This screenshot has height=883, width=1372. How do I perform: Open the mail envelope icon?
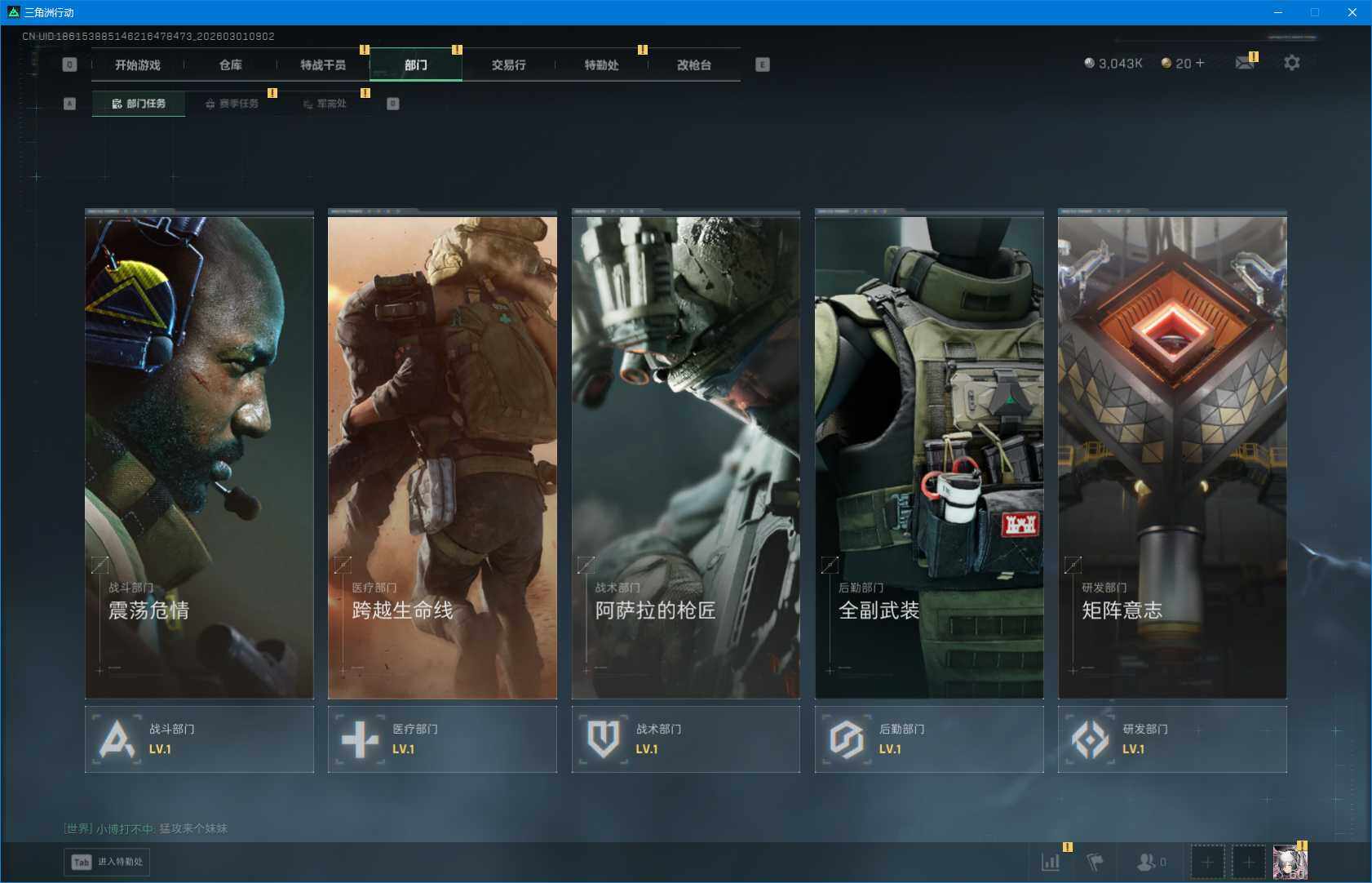pyautogui.click(x=1244, y=63)
